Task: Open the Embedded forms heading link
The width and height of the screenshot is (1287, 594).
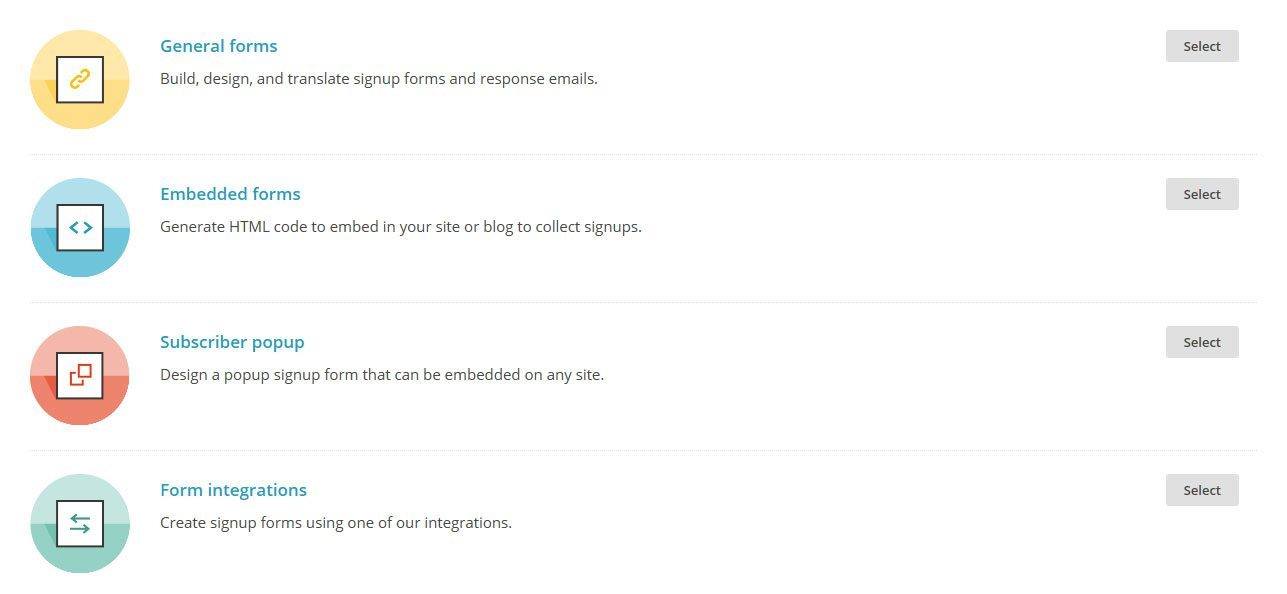Action: click(x=230, y=194)
